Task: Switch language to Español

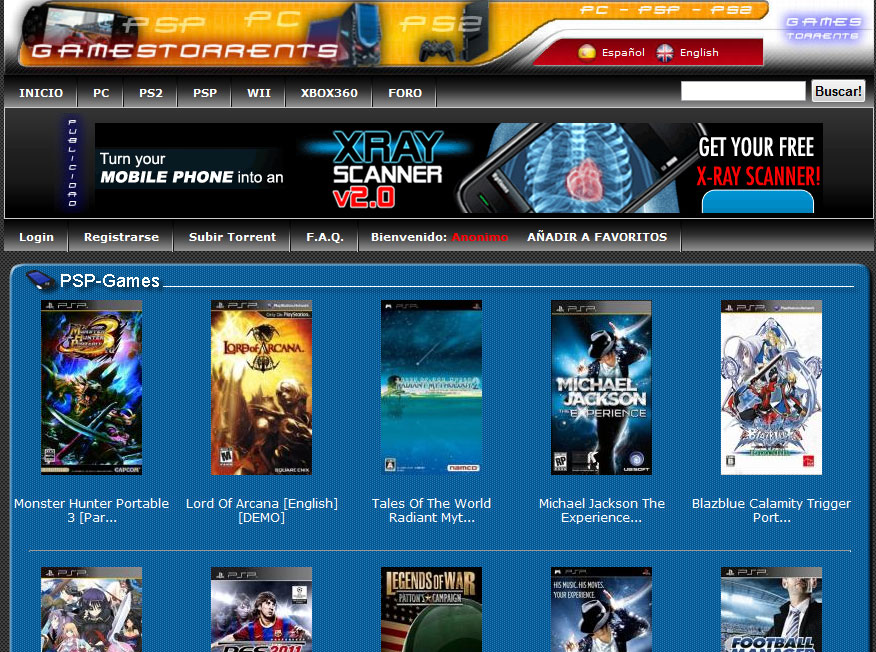Action: [x=622, y=53]
